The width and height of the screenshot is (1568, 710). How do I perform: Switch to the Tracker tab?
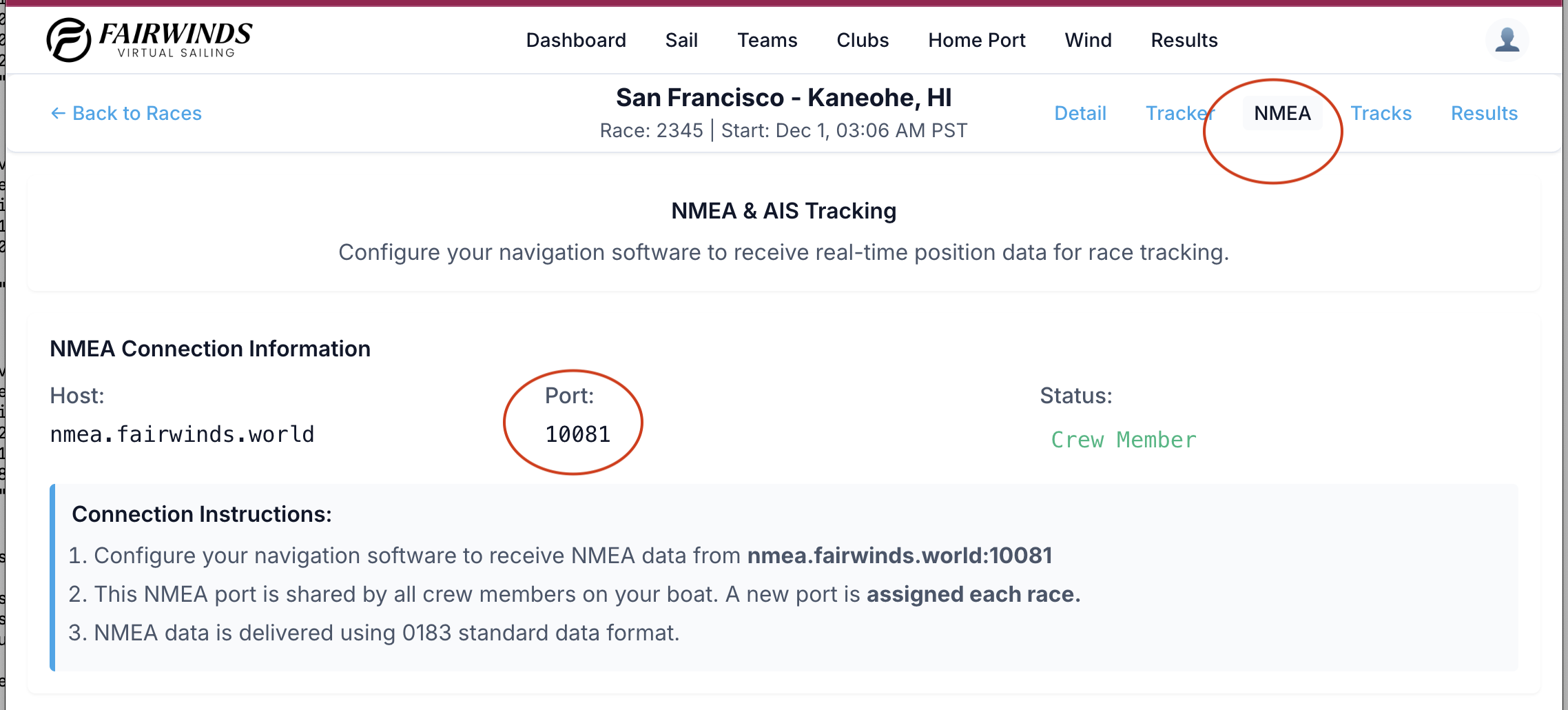pos(1179,113)
